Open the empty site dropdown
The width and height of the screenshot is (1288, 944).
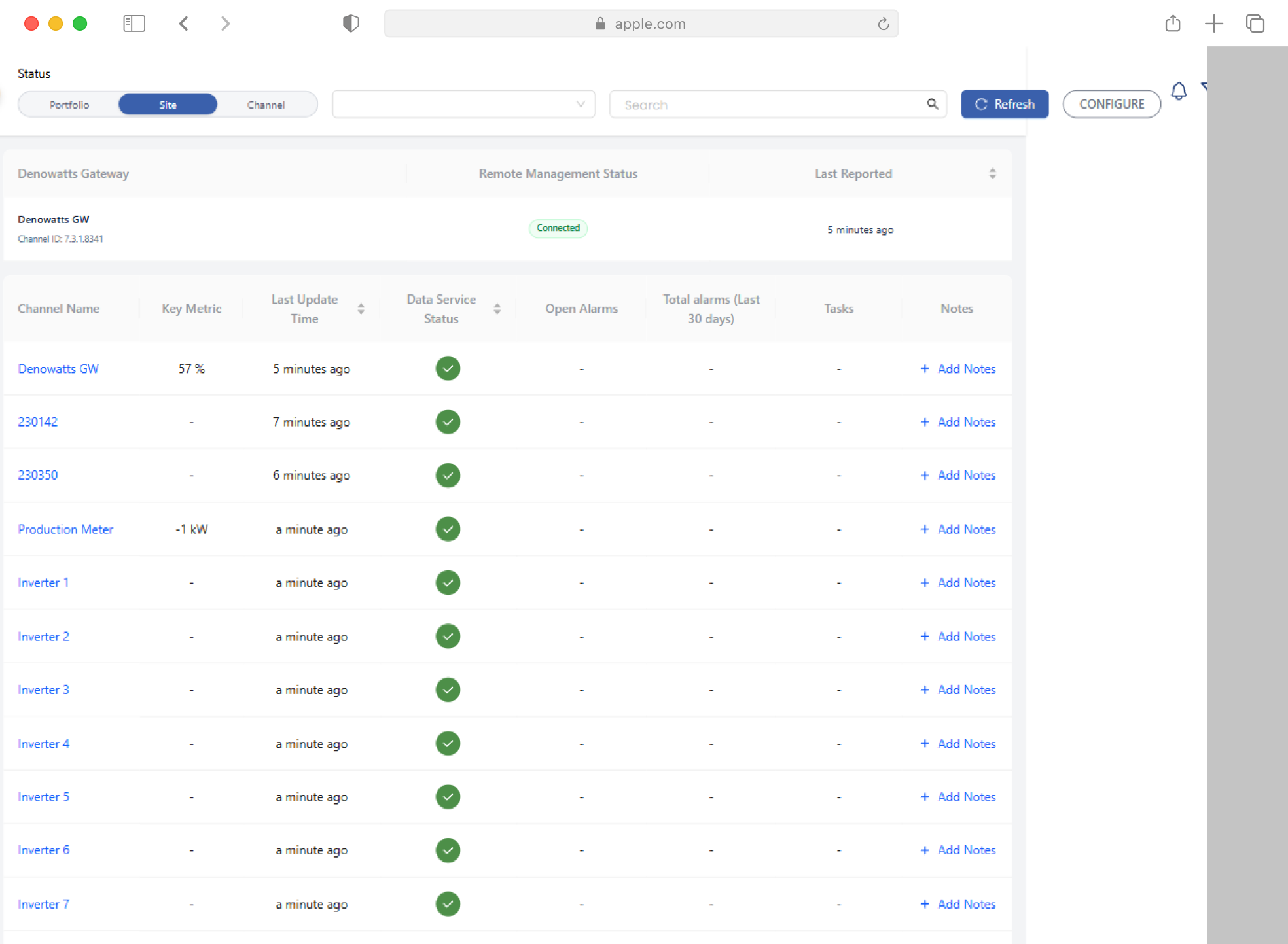pyautogui.click(x=463, y=105)
